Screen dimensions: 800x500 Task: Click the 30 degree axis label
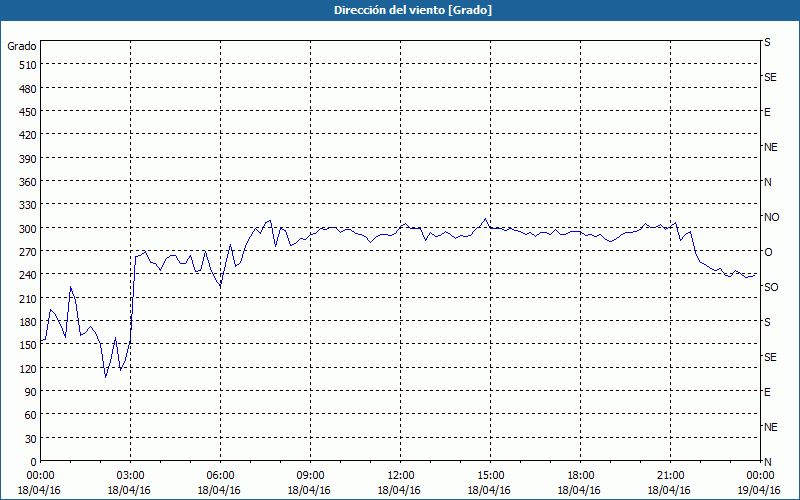[31, 438]
